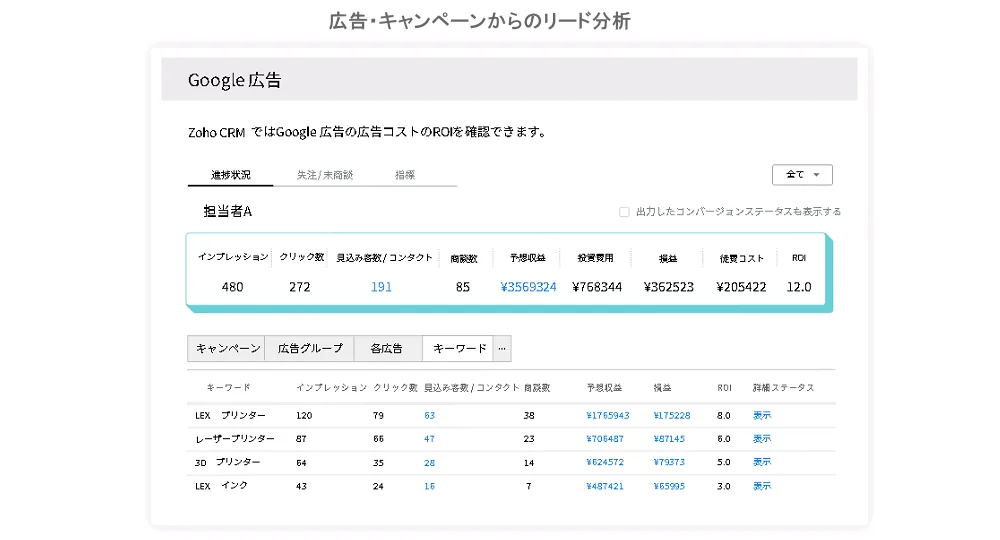Click the ¥768344 投資費用 value

(x=597, y=287)
